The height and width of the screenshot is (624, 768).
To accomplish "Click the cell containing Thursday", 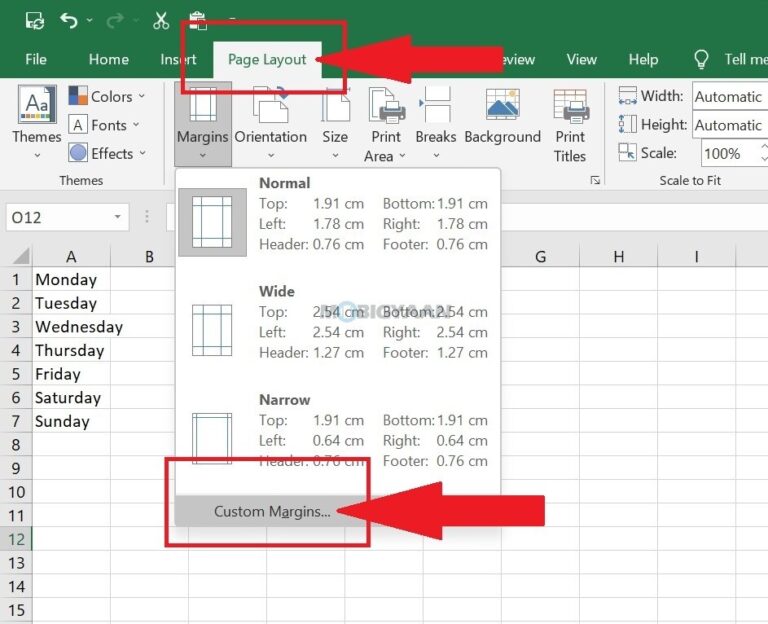I will tap(71, 350).
